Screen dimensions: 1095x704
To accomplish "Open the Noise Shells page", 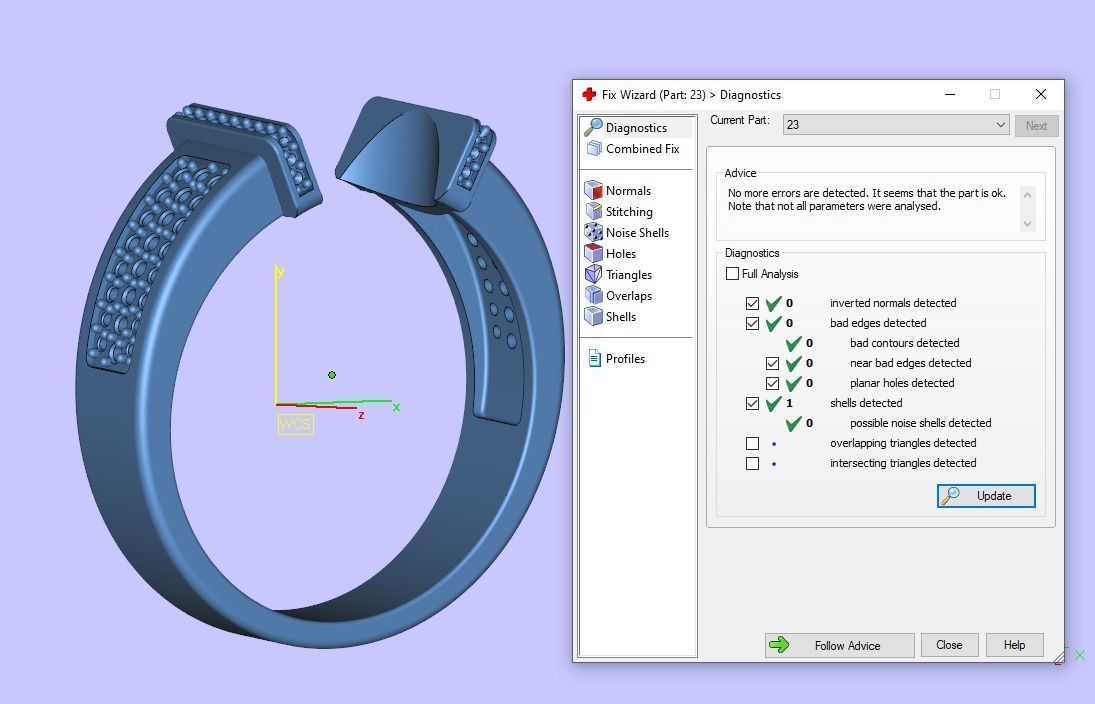I will (x=637, y=233).
